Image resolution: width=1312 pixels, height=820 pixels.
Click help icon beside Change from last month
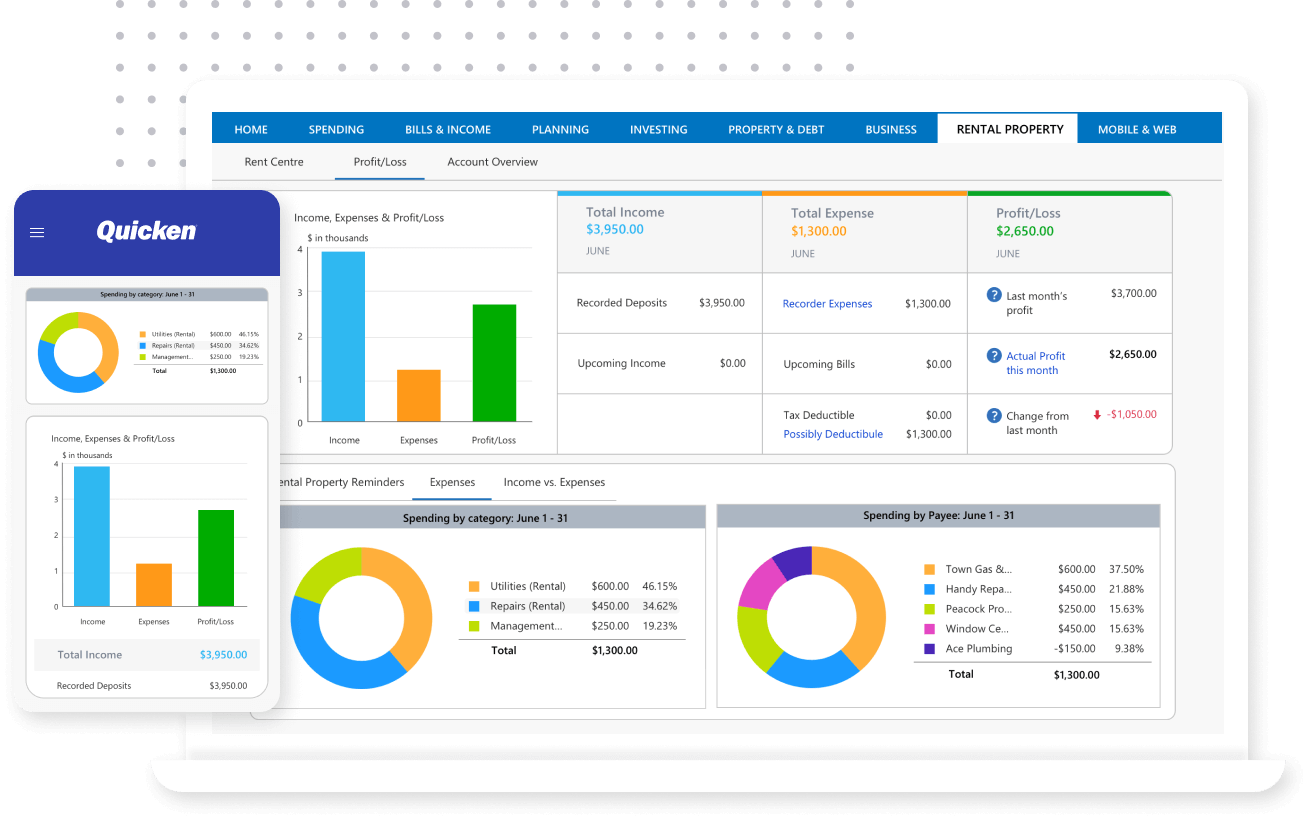tap(994, 415)
